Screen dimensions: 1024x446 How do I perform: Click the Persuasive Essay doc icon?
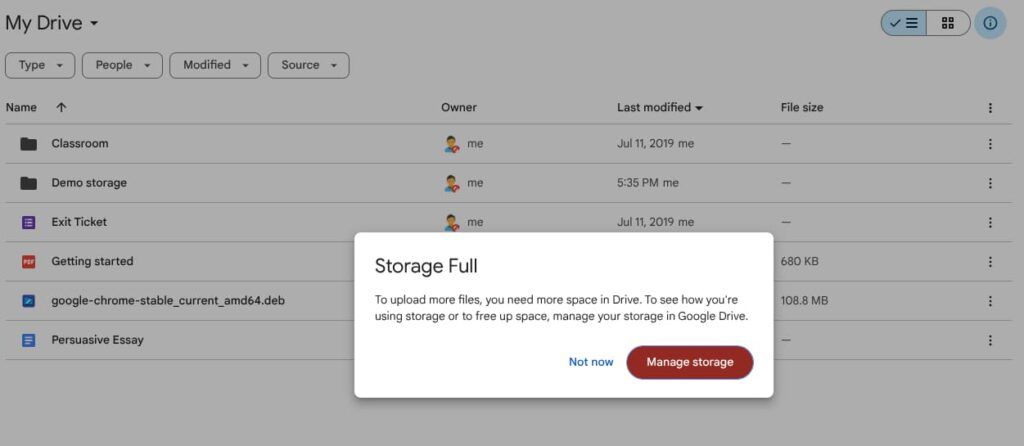click(x=28, y=340)
